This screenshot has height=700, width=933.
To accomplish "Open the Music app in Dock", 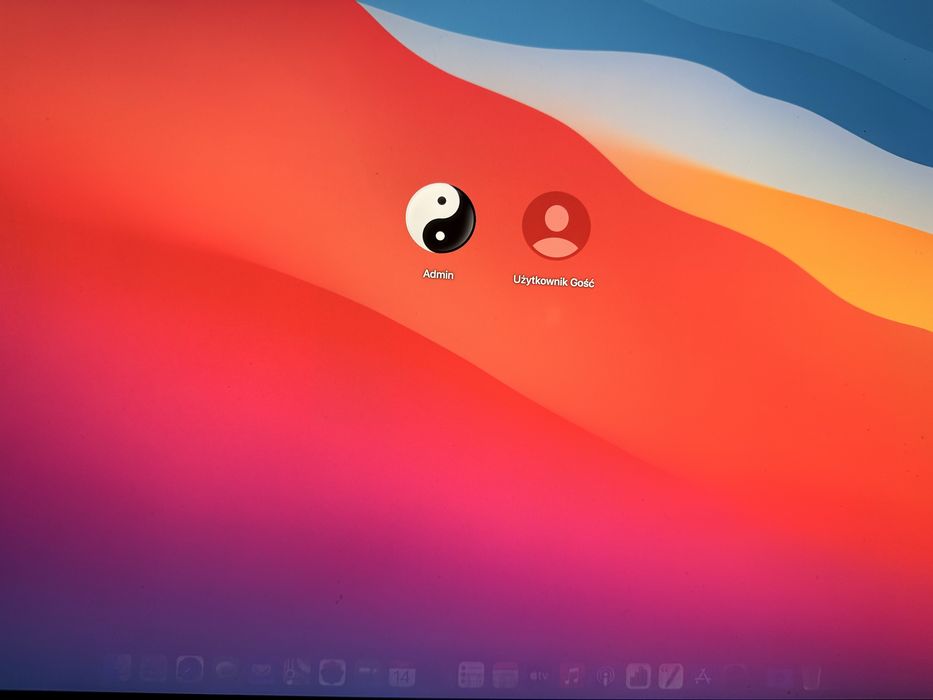I will [x=572, y=676].
